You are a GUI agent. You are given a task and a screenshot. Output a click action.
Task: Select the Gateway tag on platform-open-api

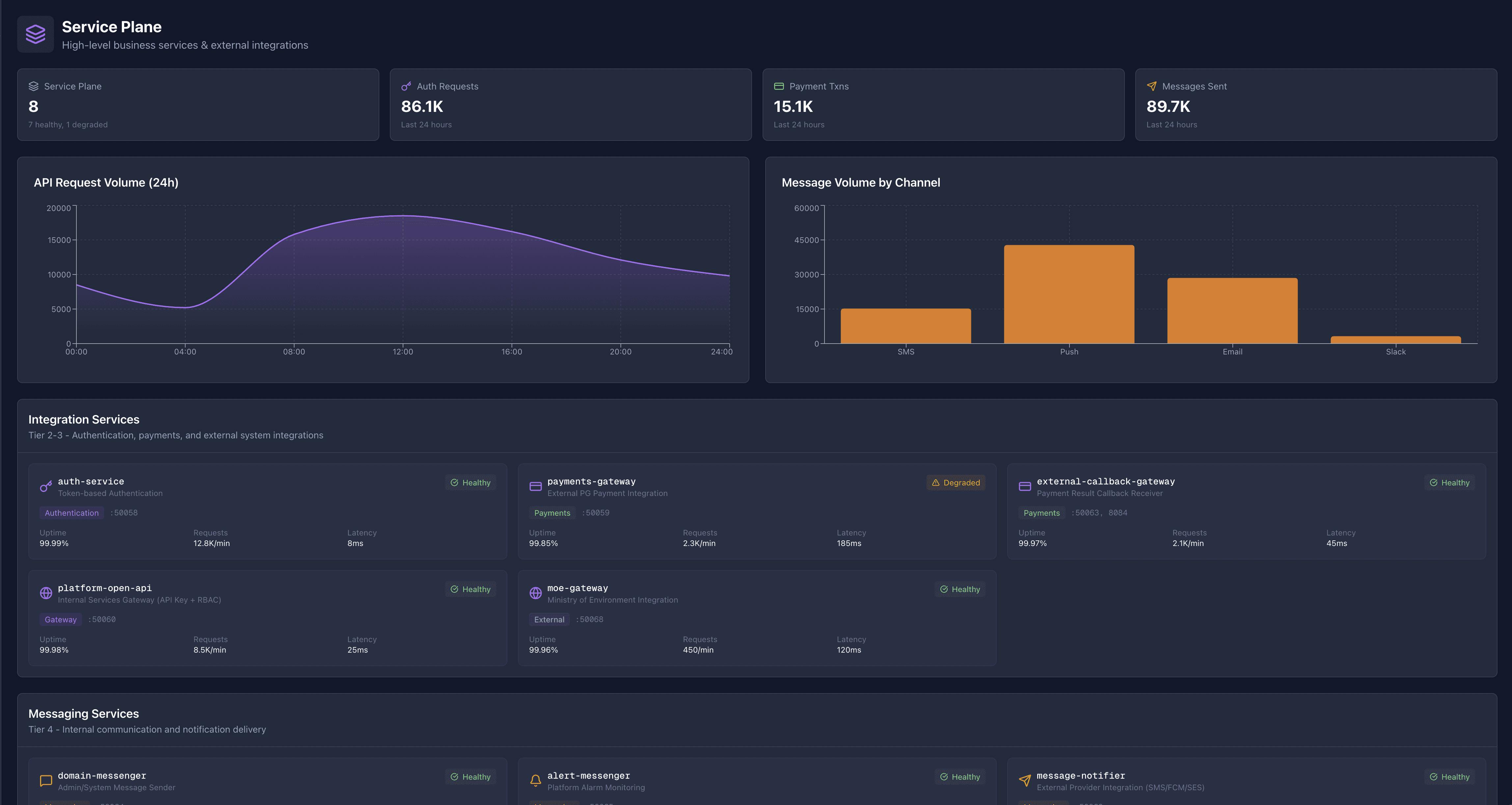click(x=61, y=620)
